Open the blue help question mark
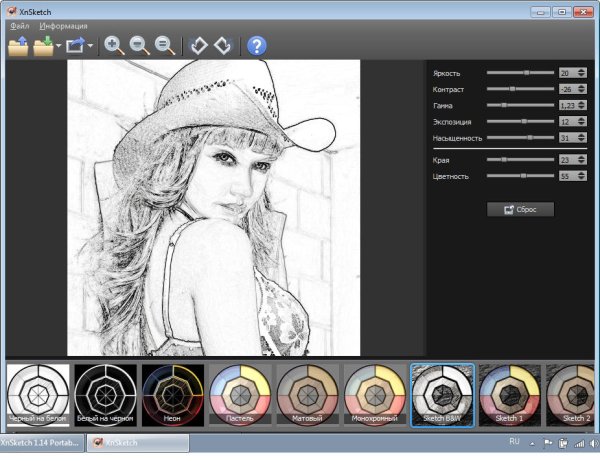Viewport: 600px width, 461px height. 257,46
